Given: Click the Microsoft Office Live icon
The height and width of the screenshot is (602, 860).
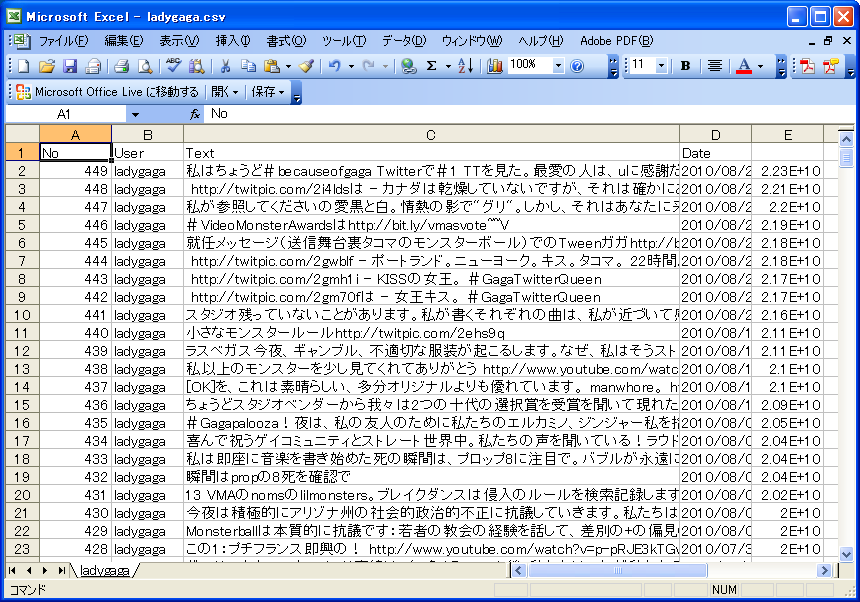Looking at the screenshot, I should (24, 92).
